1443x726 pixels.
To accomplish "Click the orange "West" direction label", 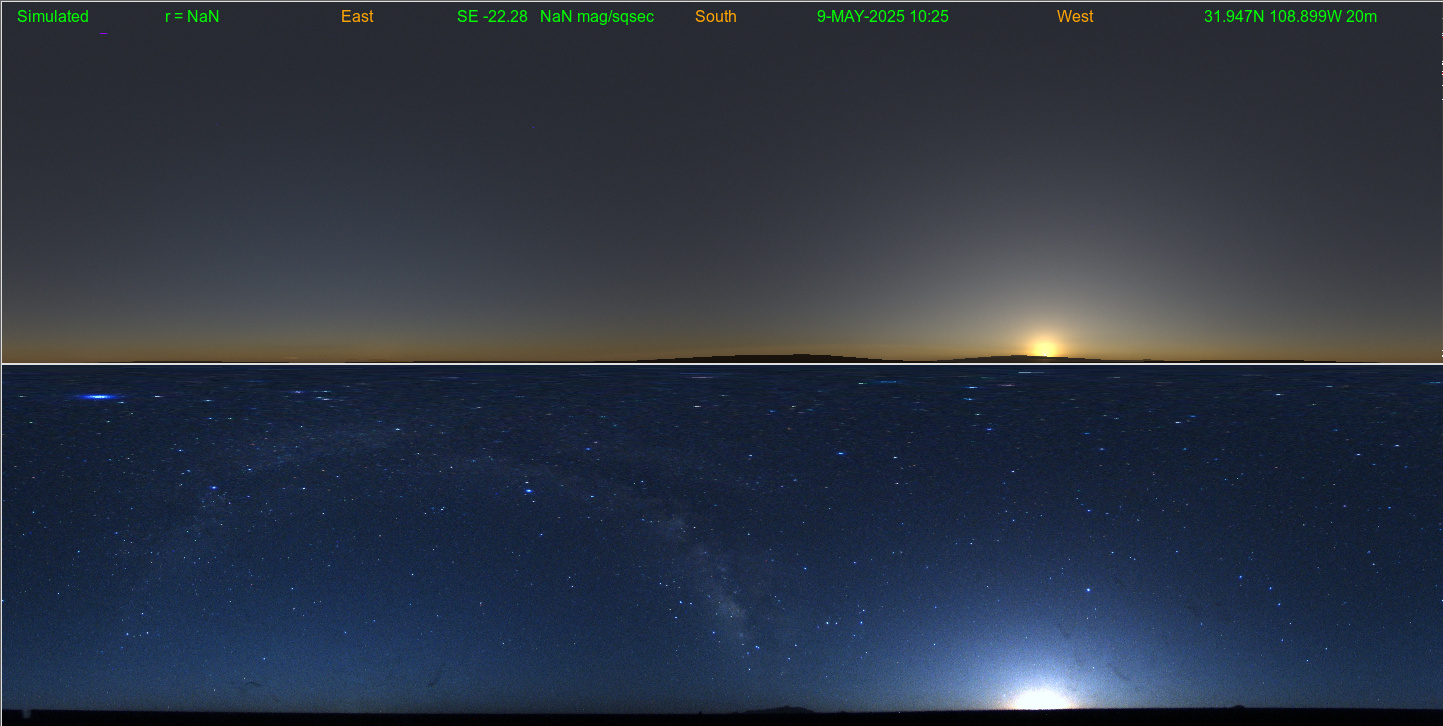I will tap(1075, 16).
